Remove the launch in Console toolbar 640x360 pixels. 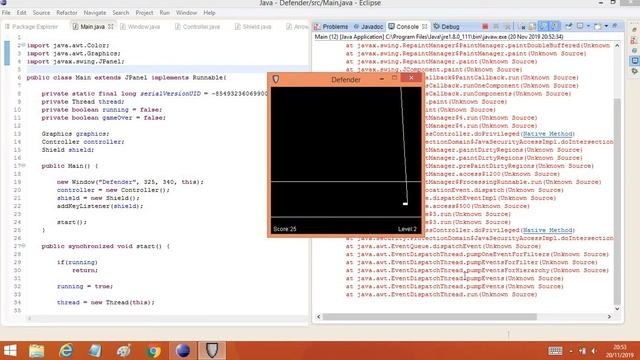pyautogui.click(x=496, y=27)
